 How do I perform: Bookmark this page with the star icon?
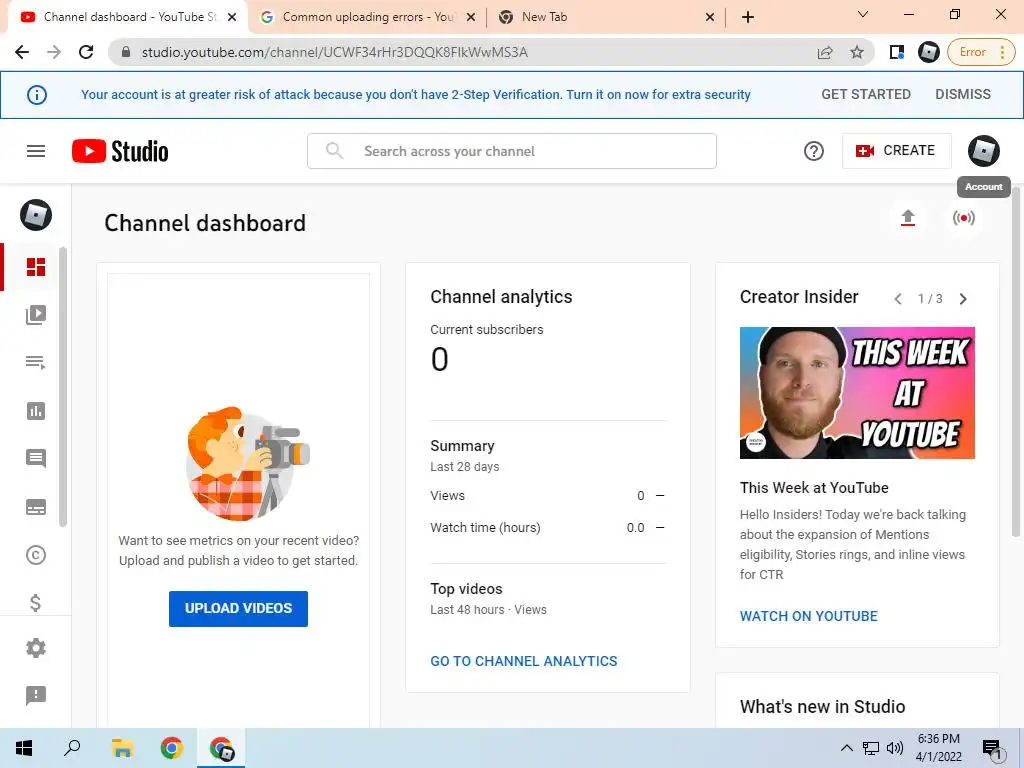[x=857, y=52]
